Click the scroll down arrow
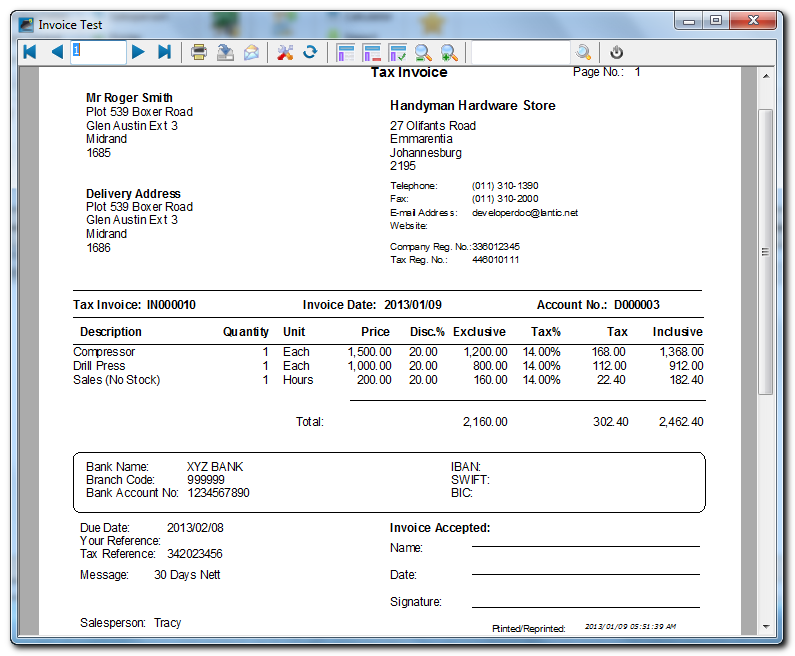 point(765,627)
